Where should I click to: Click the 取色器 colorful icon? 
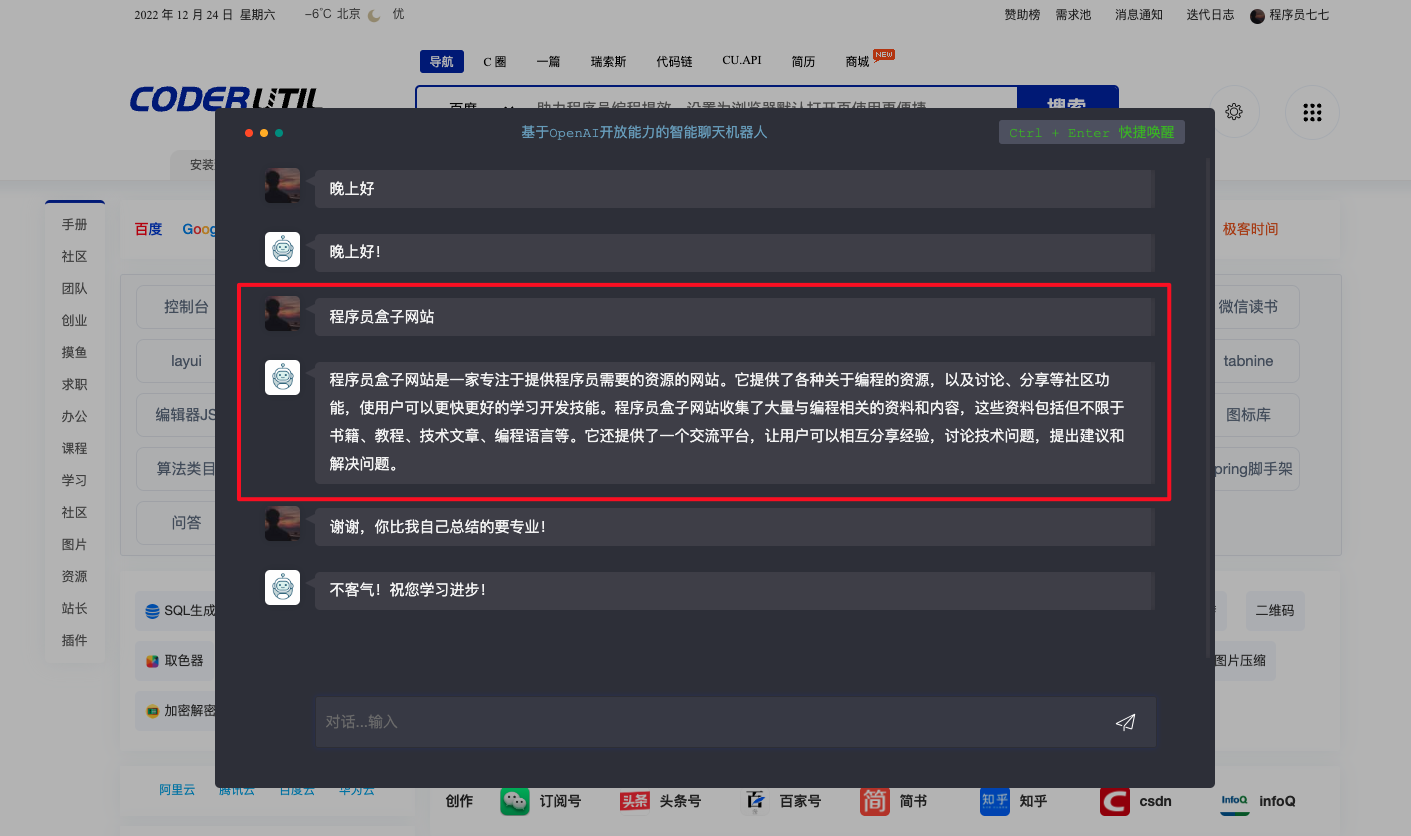[152, 661]
